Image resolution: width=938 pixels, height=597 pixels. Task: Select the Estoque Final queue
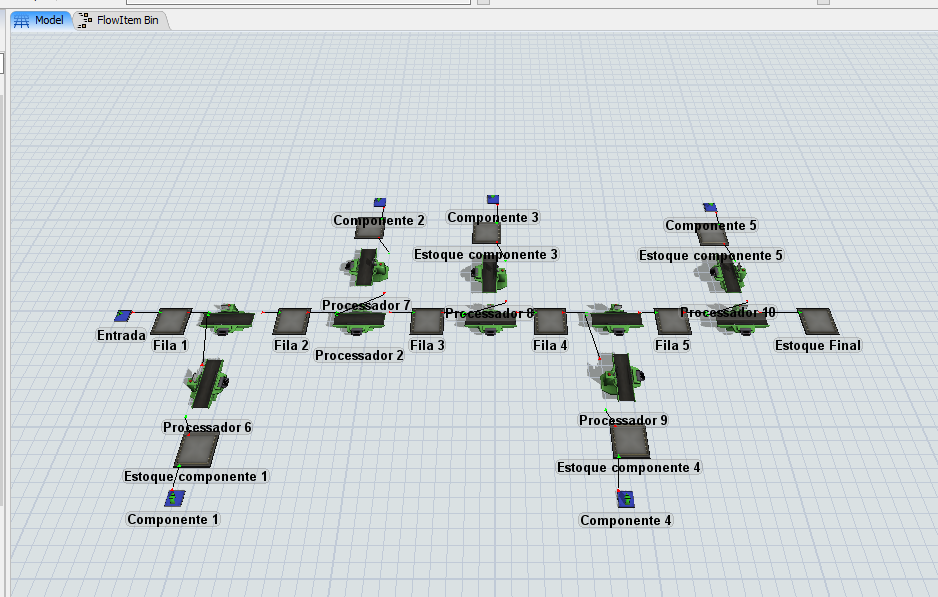[x=816, y=321]
